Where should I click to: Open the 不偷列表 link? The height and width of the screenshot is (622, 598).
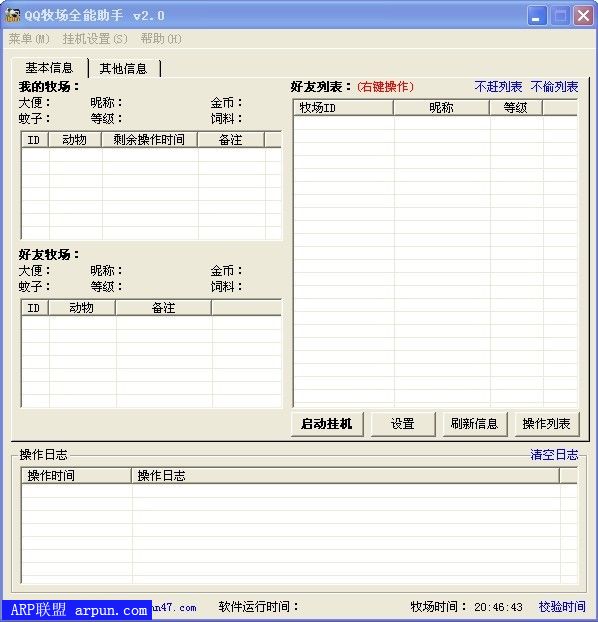click(554, 86)
